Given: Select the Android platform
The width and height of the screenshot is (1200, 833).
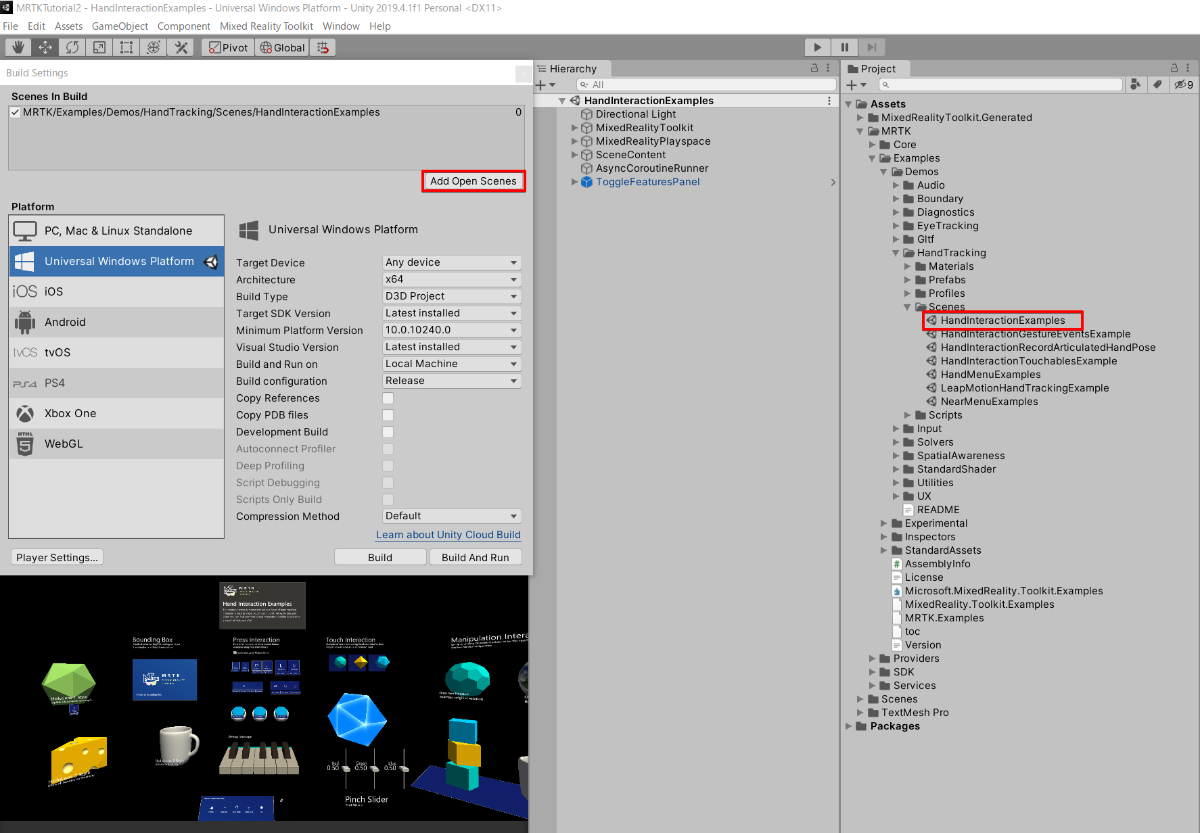Looking at the screenshot, I should tap(117, 322).
